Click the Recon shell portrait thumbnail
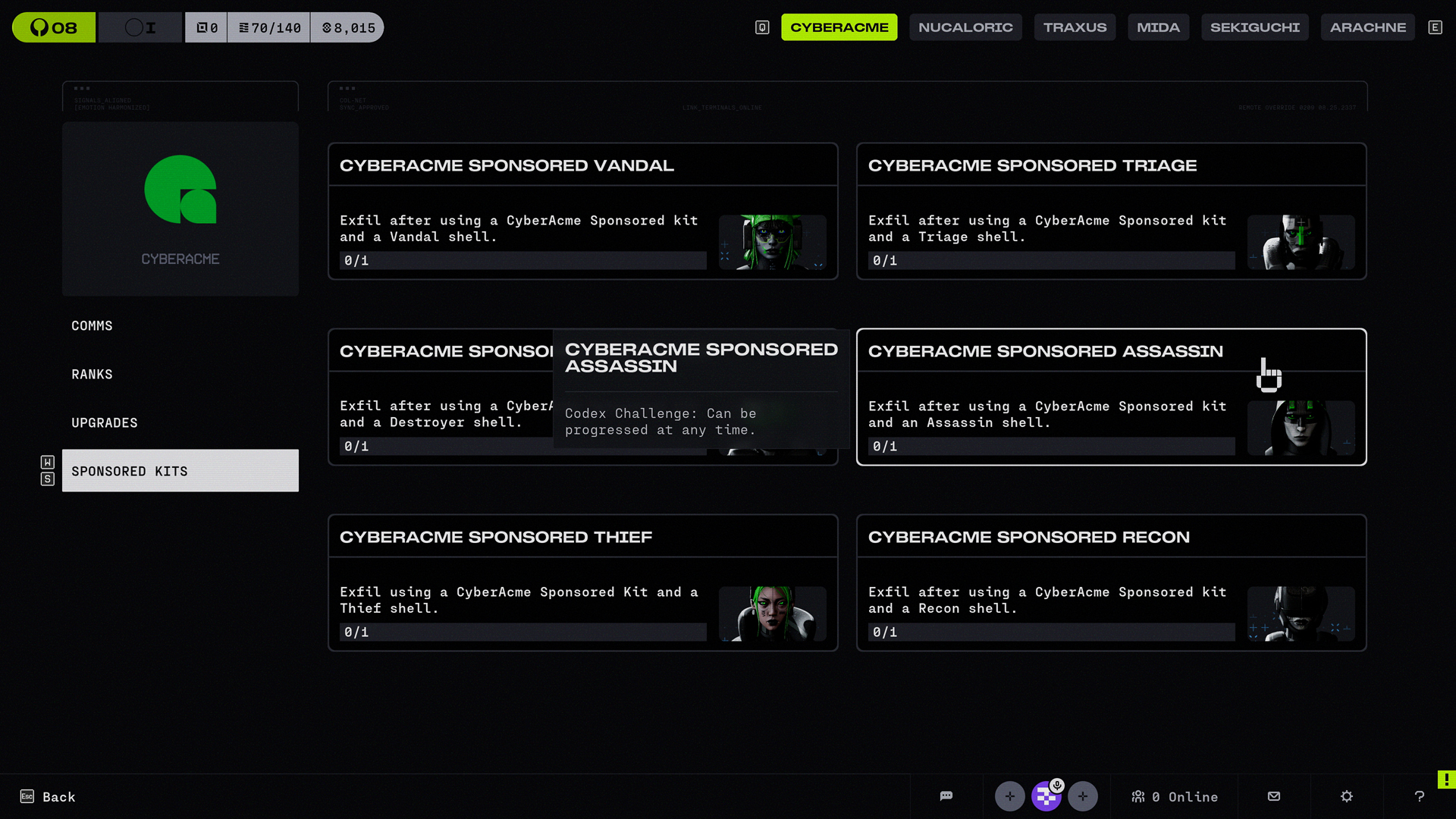The width and height of the screenshot is (1456, 819). [x=1301, y=613]
